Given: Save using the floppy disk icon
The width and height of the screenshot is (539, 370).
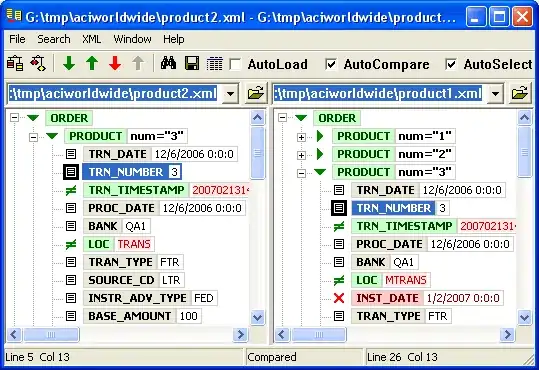Looking at the screenshot, I should pos(192,64).
